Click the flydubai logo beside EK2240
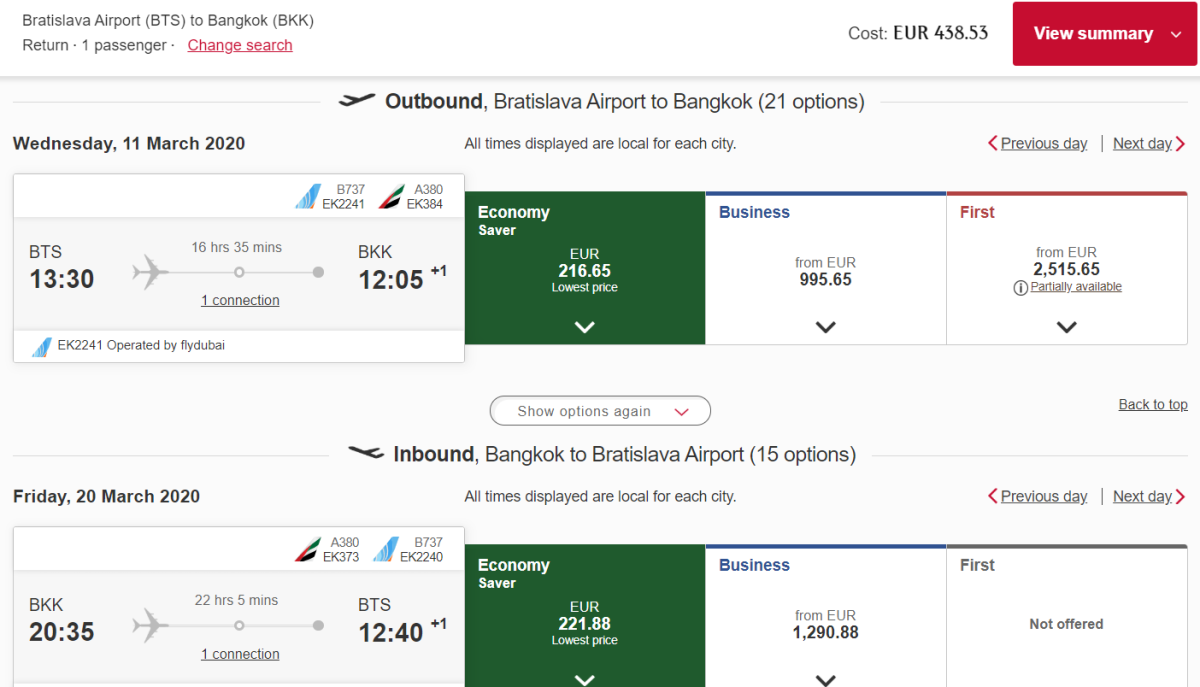1200x687 pixels. (385, 550)
